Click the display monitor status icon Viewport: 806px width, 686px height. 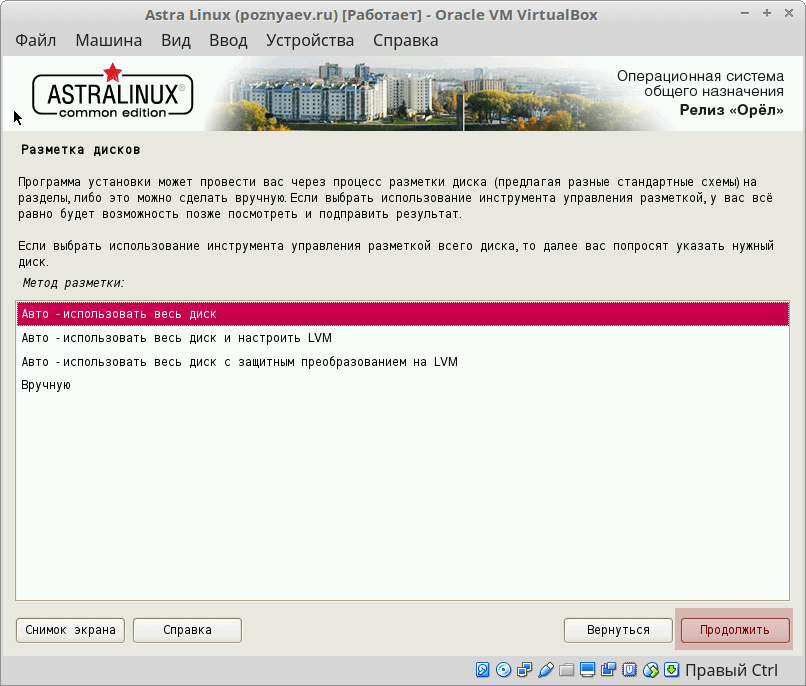tap(588, 670)
